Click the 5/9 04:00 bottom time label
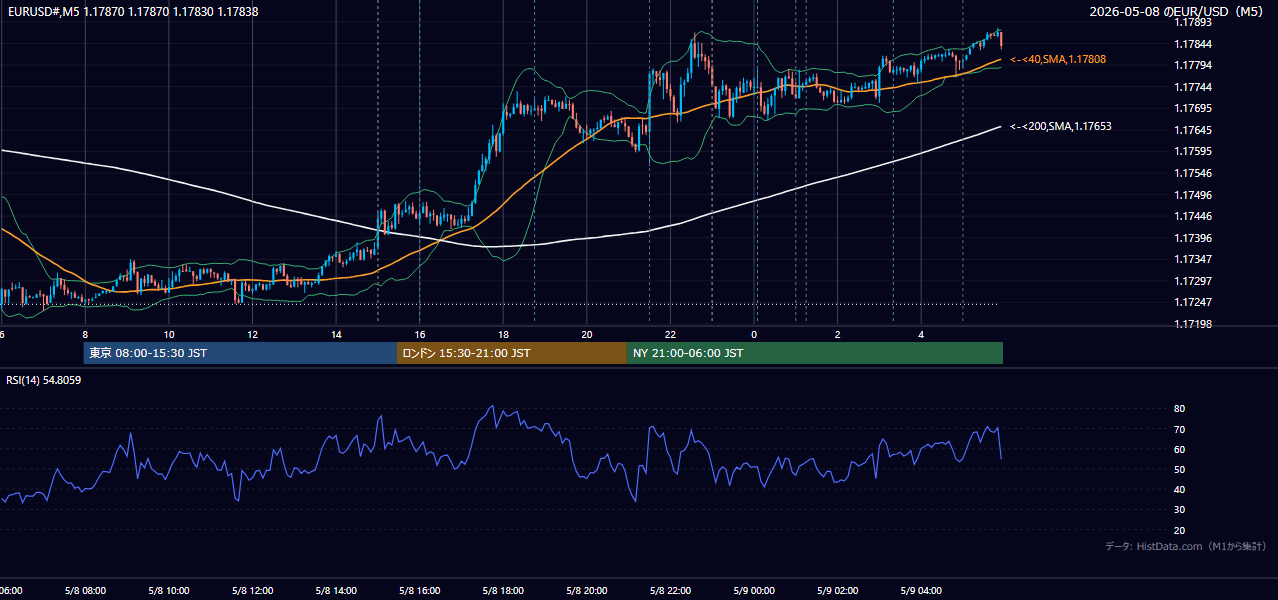 [x=921, y=590]
